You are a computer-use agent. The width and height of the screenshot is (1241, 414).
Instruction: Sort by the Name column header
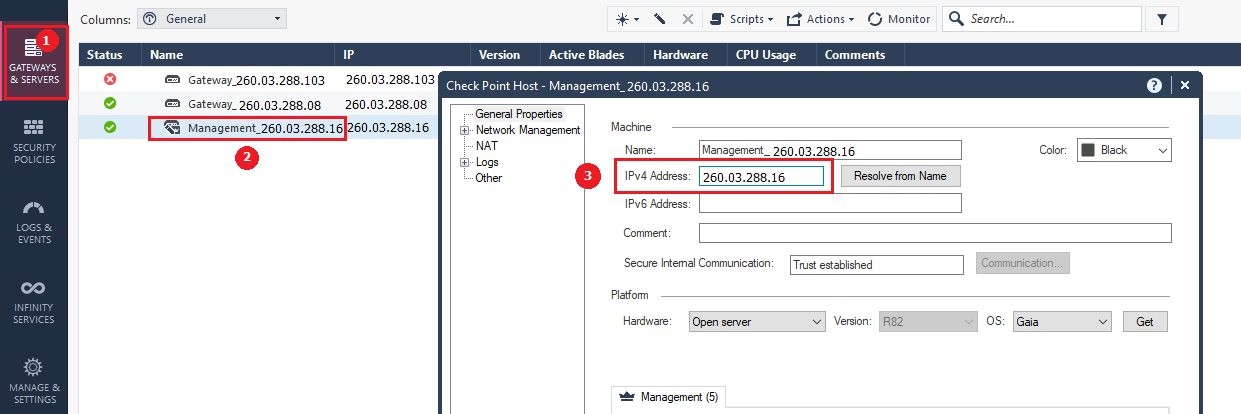pos(238,55)
